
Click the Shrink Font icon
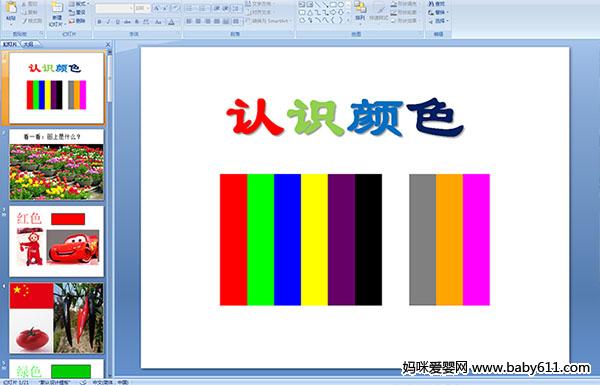coord(165,8)
